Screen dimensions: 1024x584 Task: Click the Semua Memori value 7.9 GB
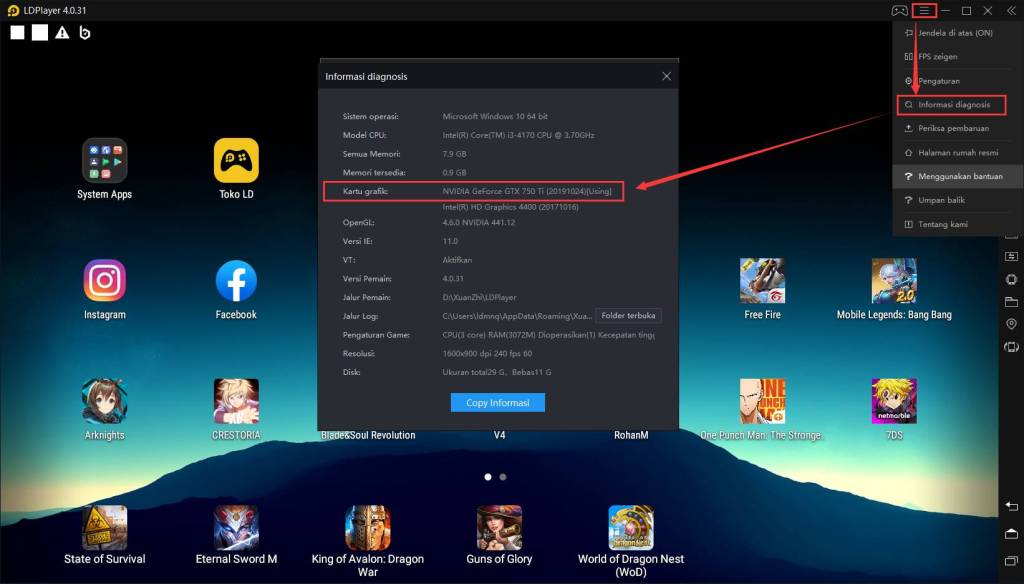(455, 154)
